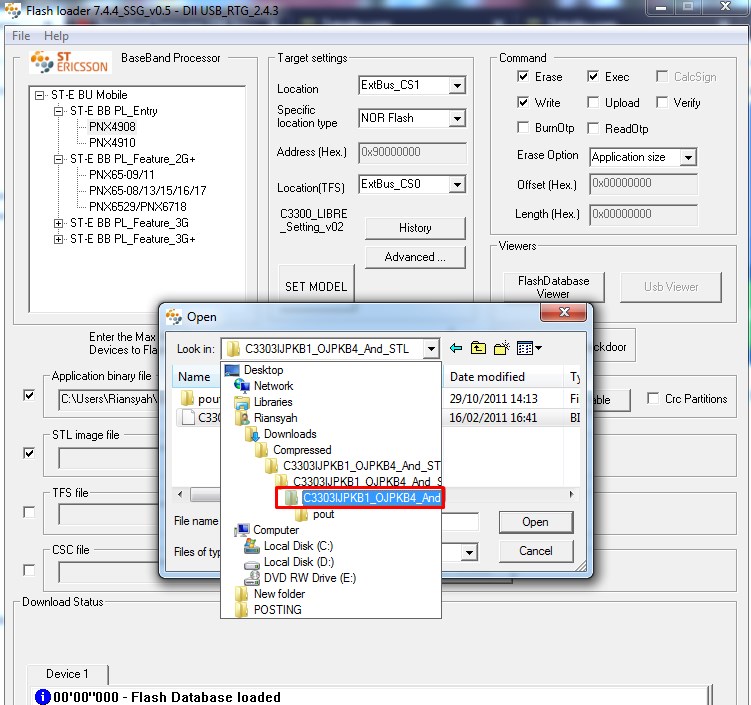Enable the Verify checkbox
Viewport: 751px width, 705px height.
(x=662, y=102)
